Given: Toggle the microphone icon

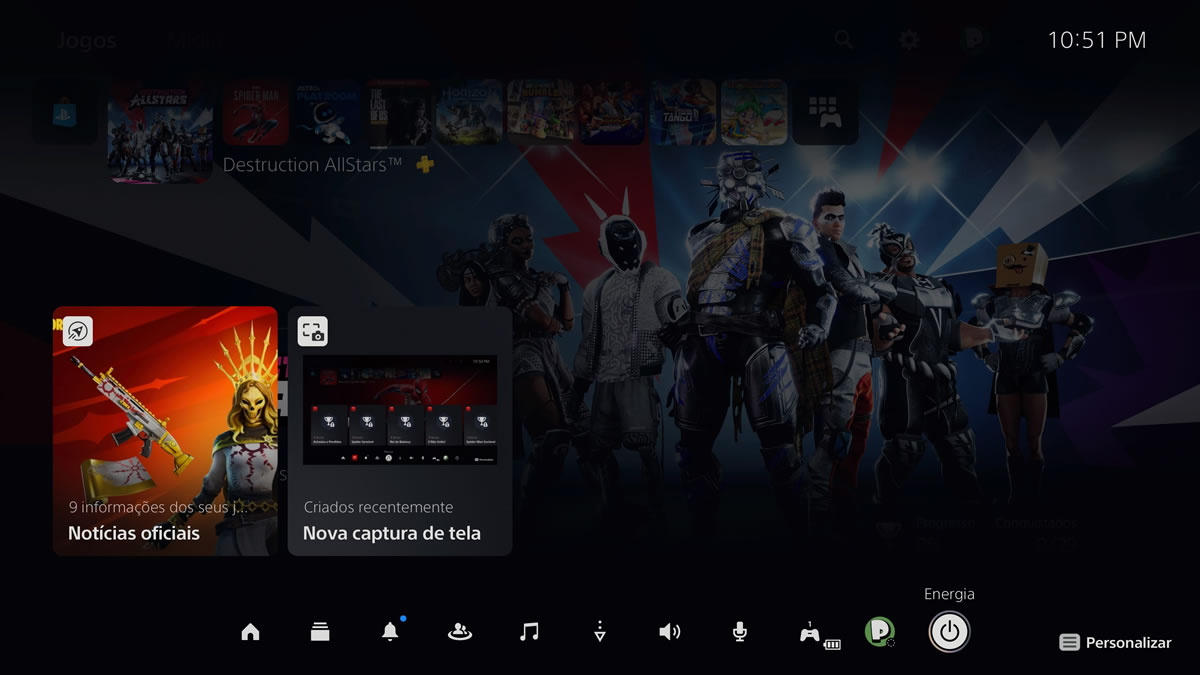Looking at the screenshot, I should click(x=740, y=632).
